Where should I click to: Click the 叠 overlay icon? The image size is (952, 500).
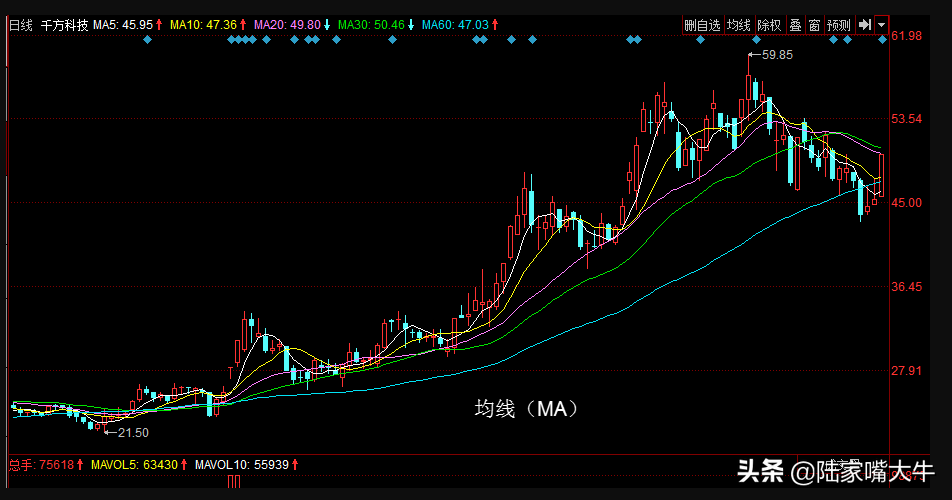pyautogui.click(x=796, y=24)
